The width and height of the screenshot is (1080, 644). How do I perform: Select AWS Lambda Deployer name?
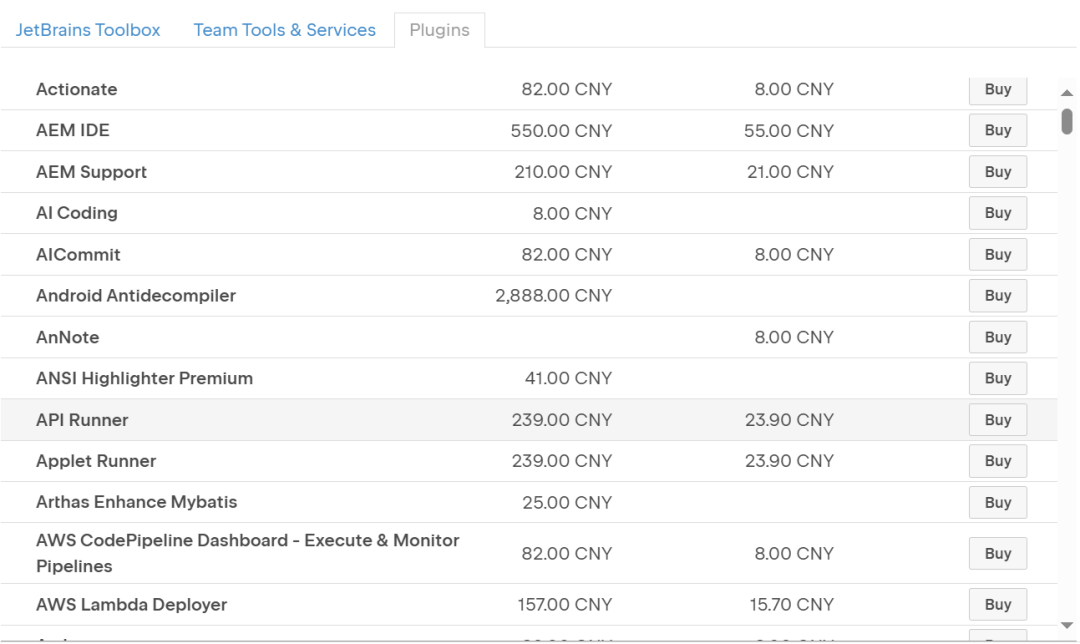click(x=132, y=604)
